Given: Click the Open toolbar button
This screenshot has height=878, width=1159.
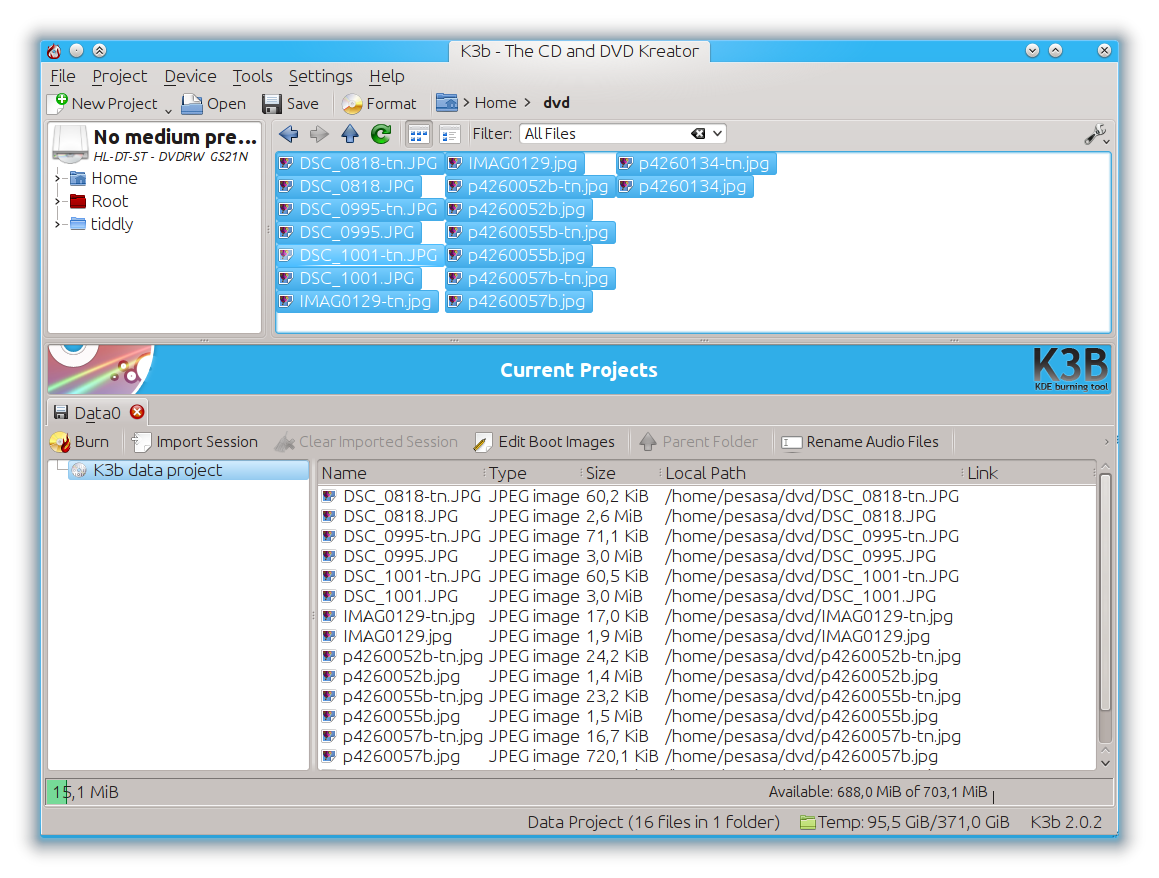Looking at the screenshot, I should (214, 103).
